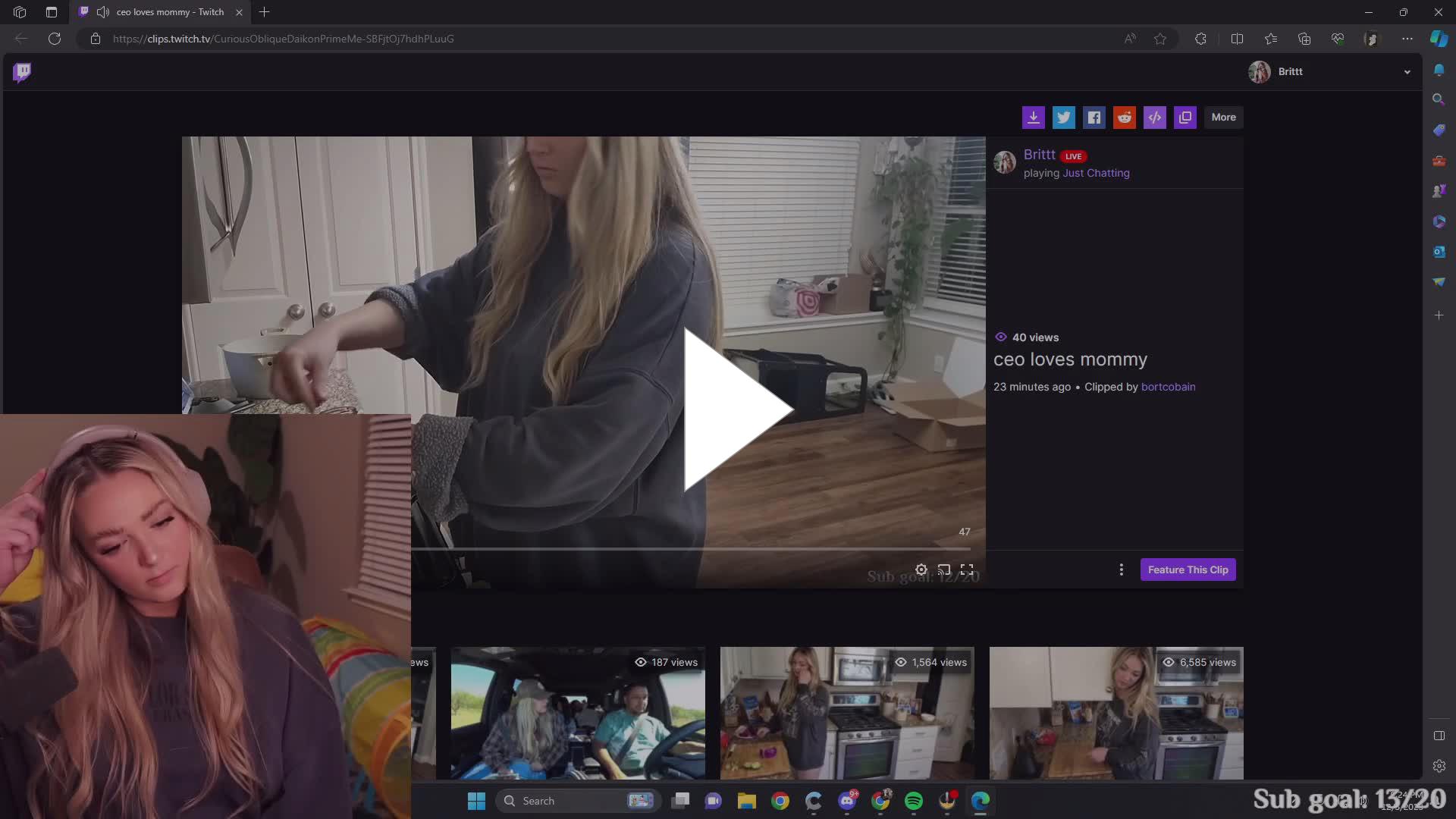Open the Windows Start menu
The width and height of the screenshot is (1456, 819).
[475, 801]
